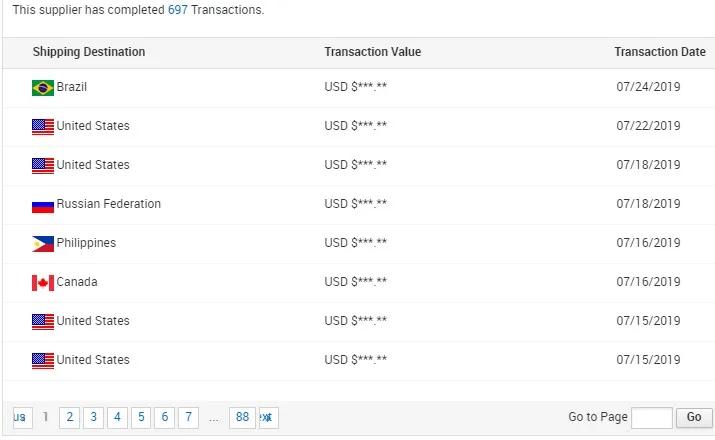715x440 pixels.
Task: Click the US flag in the 07/22/2019 row
Action: click(43, 127)
